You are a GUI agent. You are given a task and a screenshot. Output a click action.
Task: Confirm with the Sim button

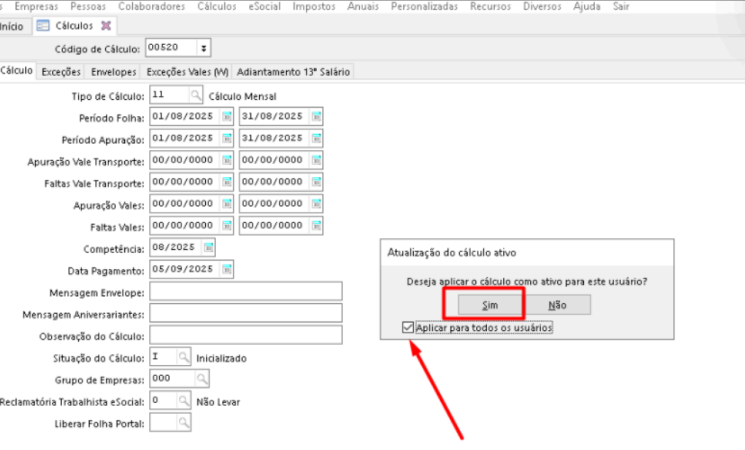[490, 305]
